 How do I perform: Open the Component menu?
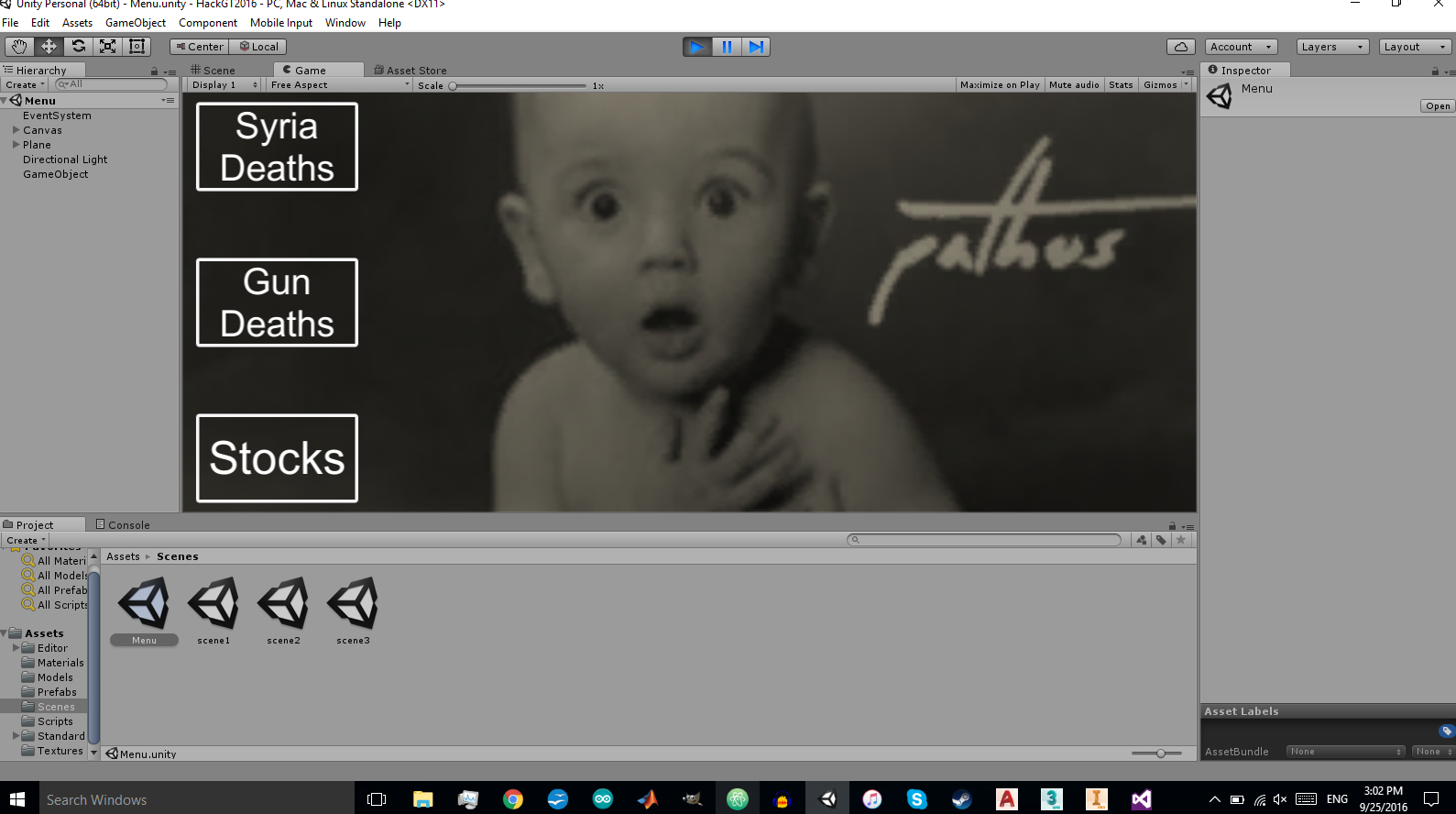pyautogui.click(x=208, y=23)
